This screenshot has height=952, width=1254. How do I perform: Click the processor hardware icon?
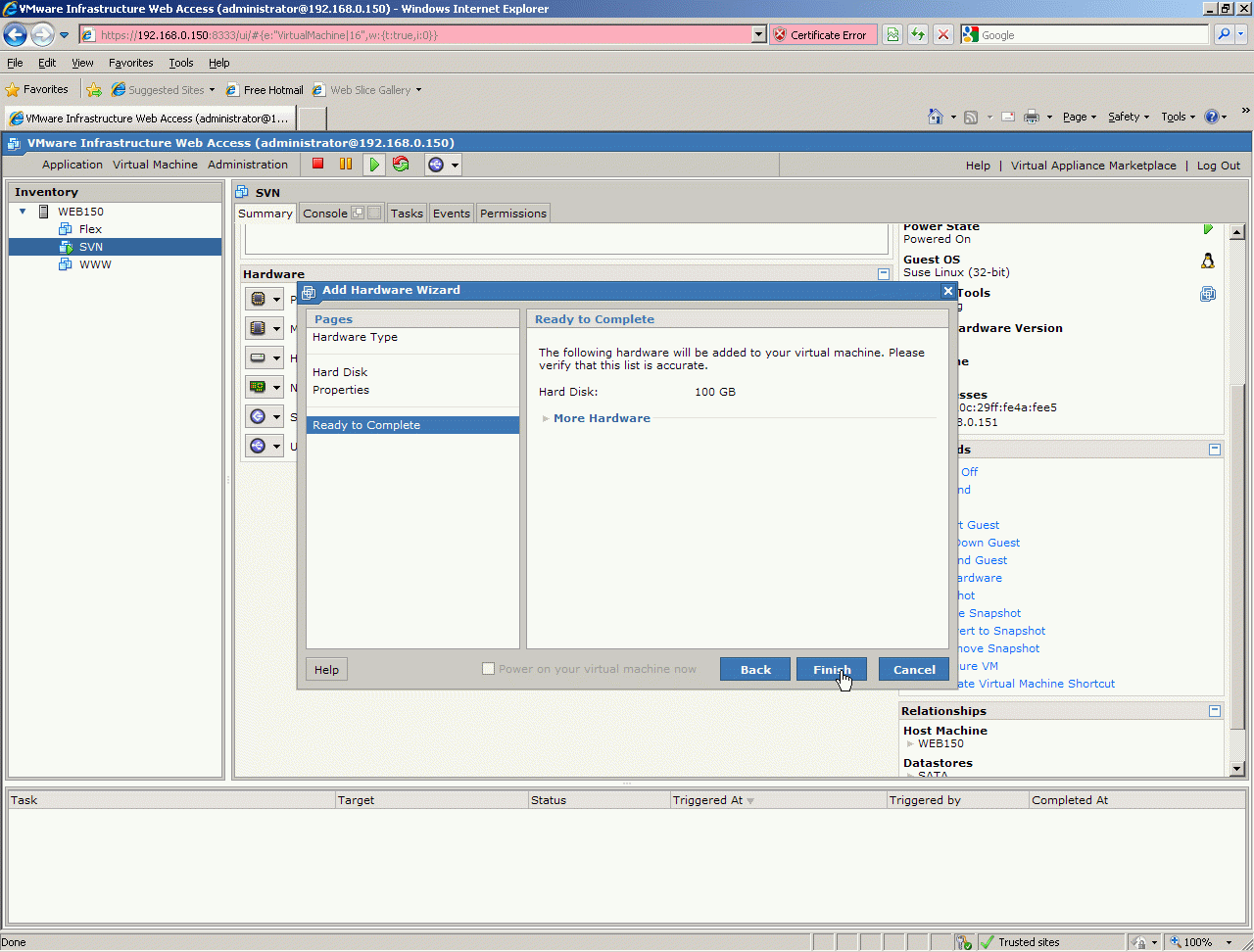258,299
